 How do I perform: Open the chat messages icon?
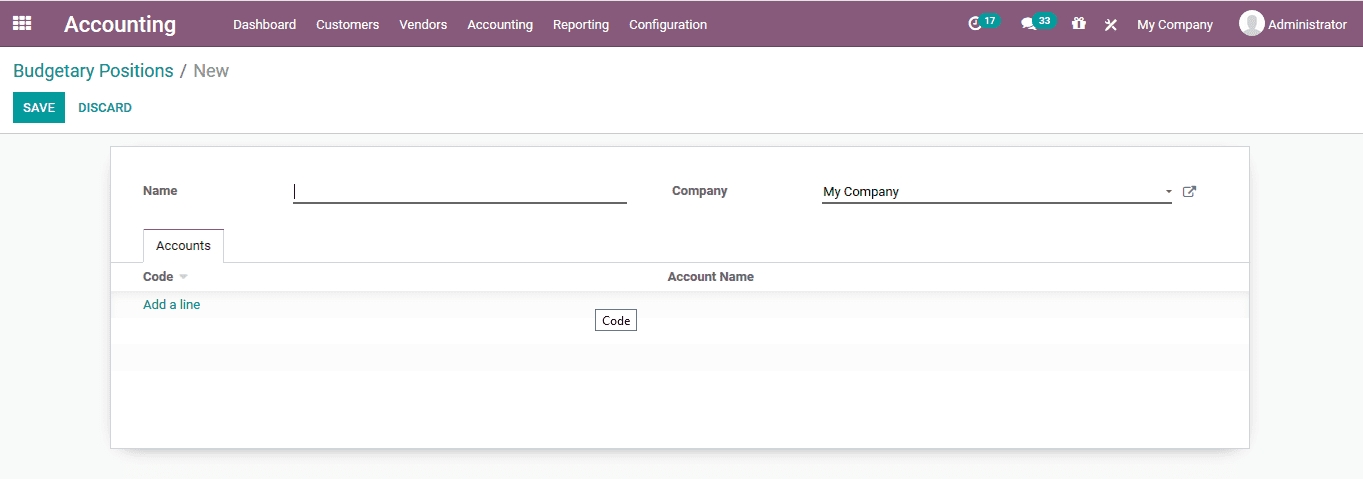(x=1027, y=24)
